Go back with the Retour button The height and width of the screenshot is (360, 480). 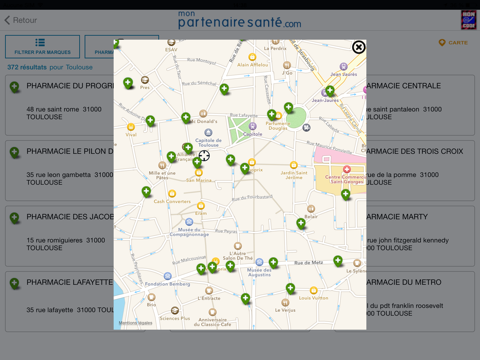point(21,20)
